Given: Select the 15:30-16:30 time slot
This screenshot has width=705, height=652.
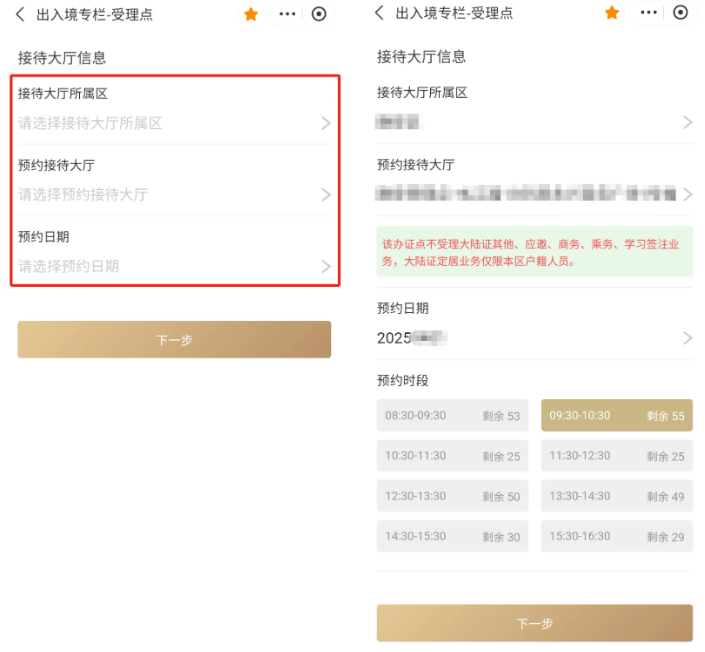Looking at the screenshot, I should (x=616, y=537).
